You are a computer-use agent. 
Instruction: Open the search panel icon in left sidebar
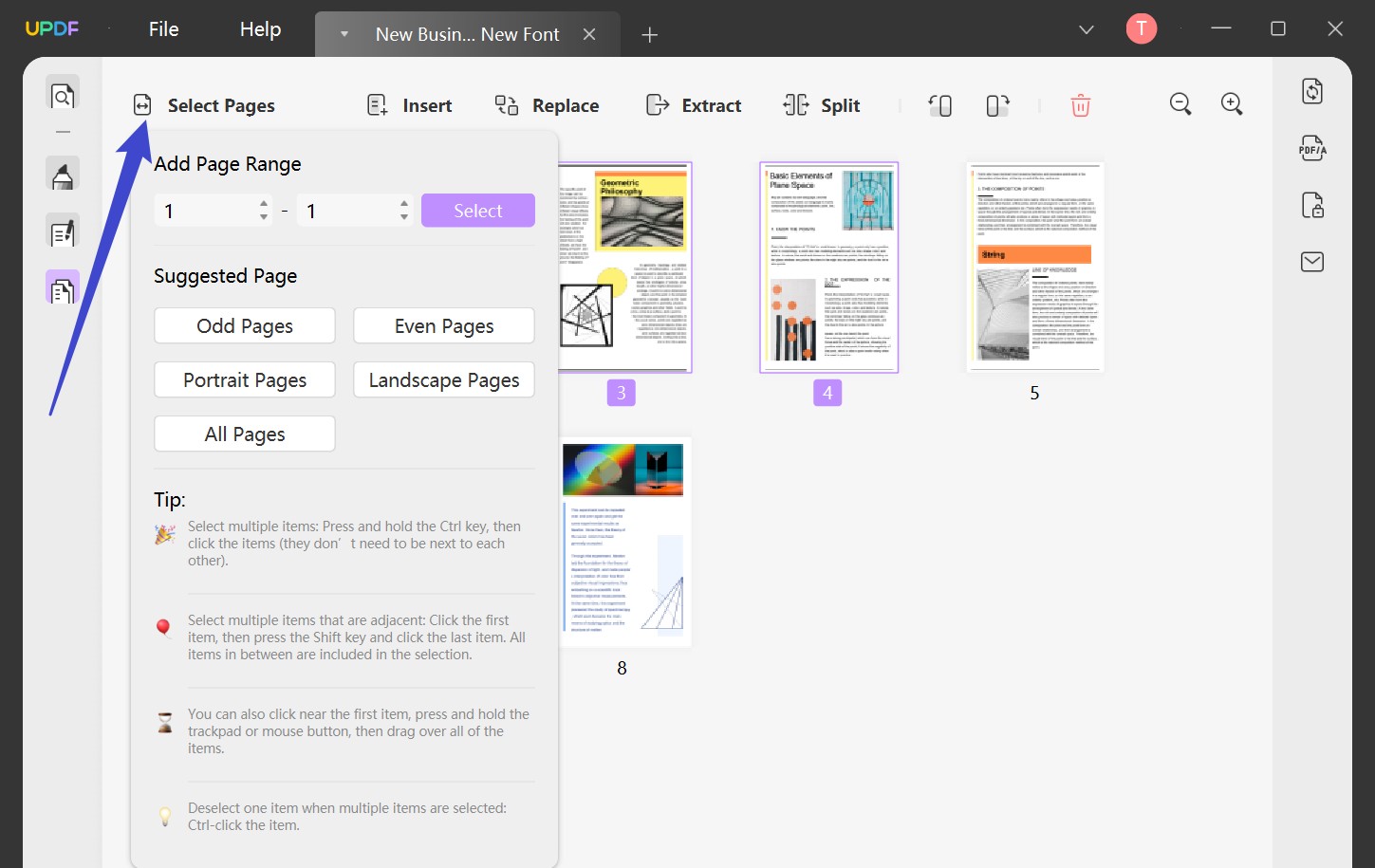click(63, 96)
